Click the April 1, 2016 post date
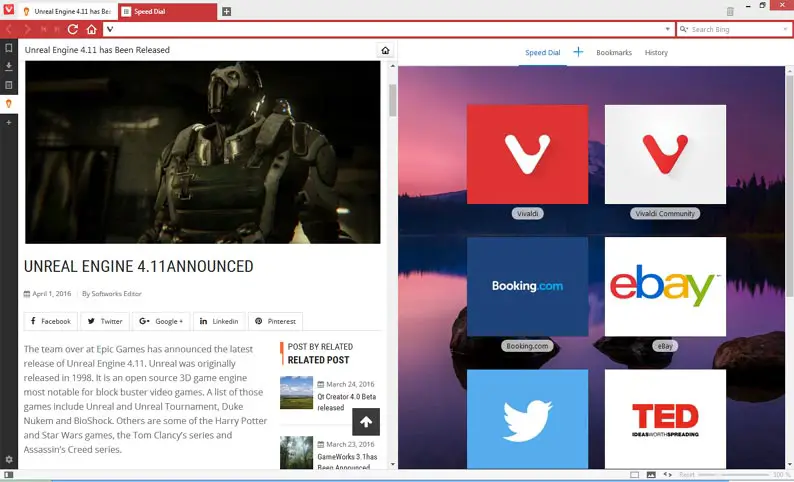This screenshot has height=482, width=794. [52, 294]
